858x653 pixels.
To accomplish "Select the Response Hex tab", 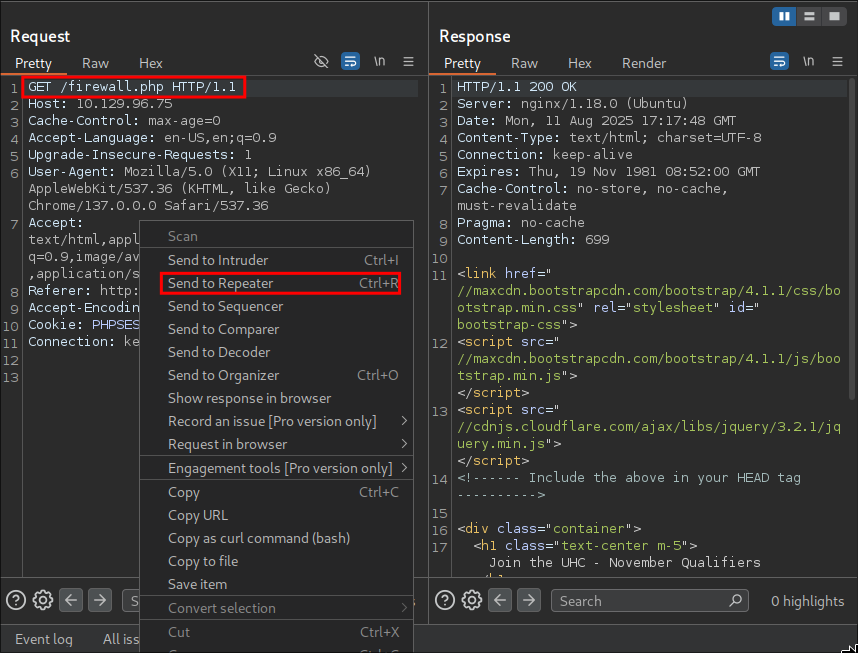I will pos(579,63).
